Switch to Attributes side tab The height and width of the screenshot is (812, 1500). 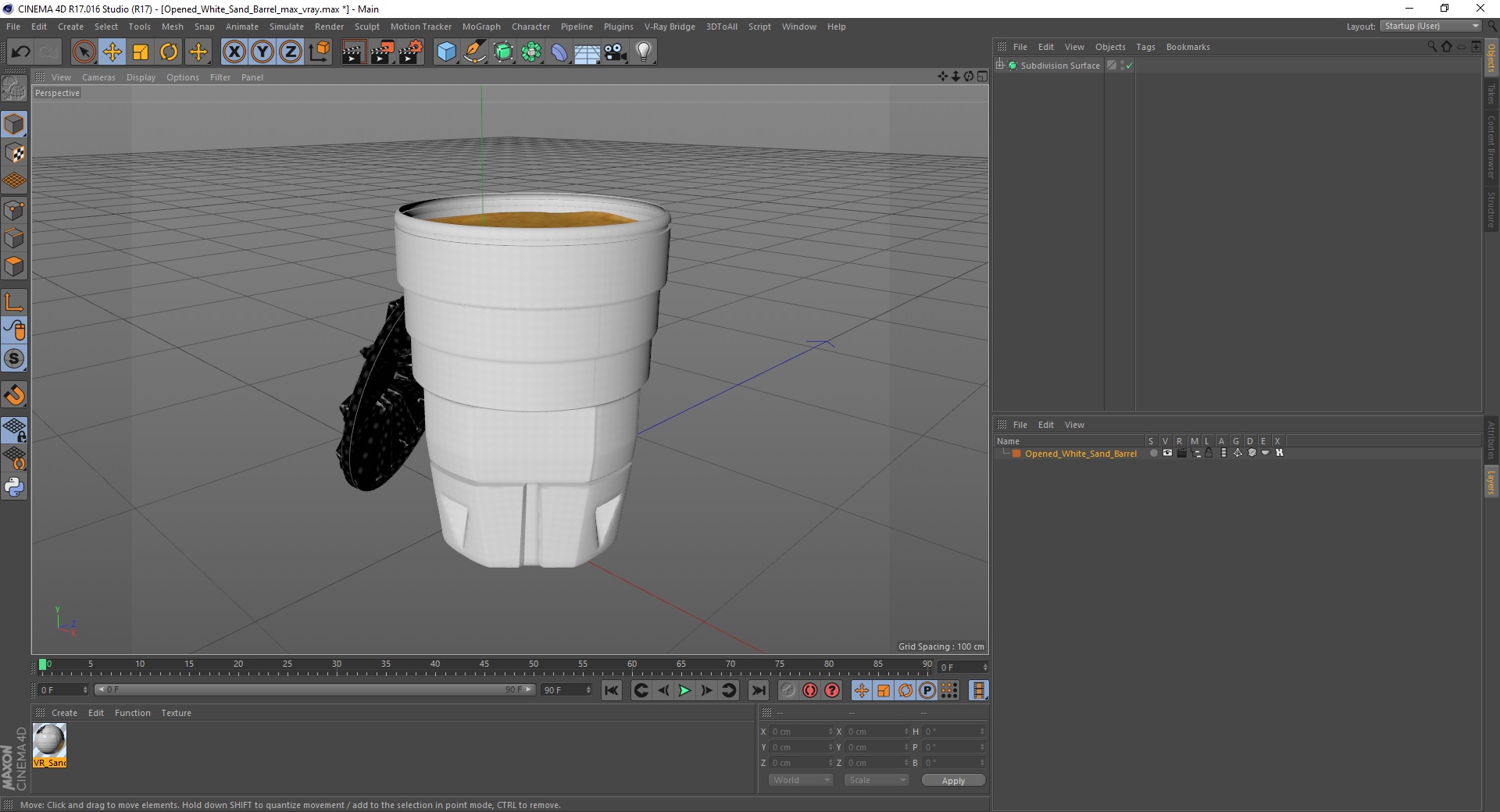click(x=1491, y=440)
